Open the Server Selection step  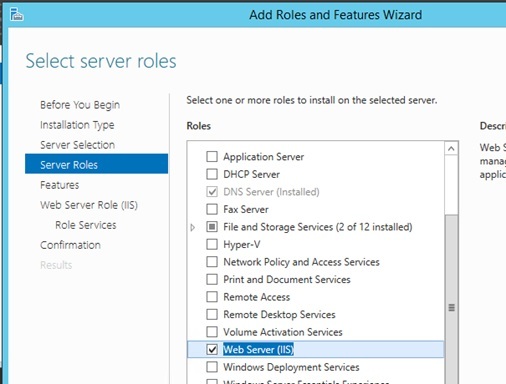77,145
